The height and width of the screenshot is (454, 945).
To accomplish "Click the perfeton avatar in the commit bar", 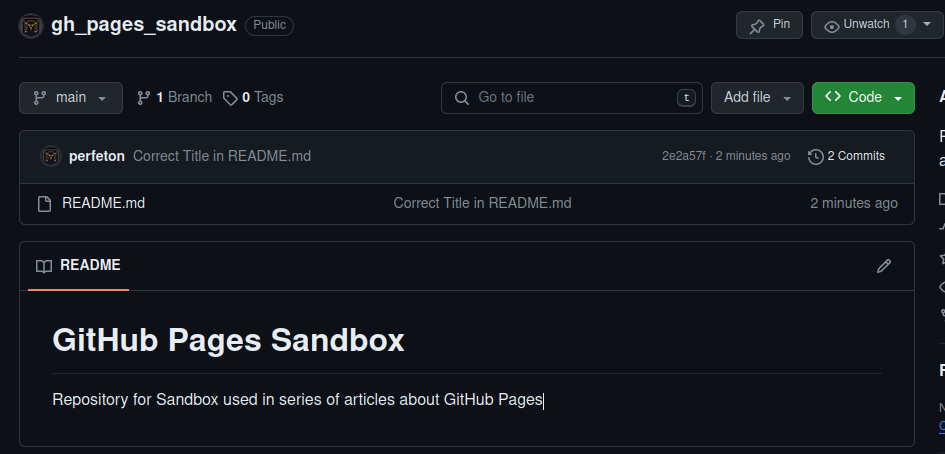I will [51, 157].
